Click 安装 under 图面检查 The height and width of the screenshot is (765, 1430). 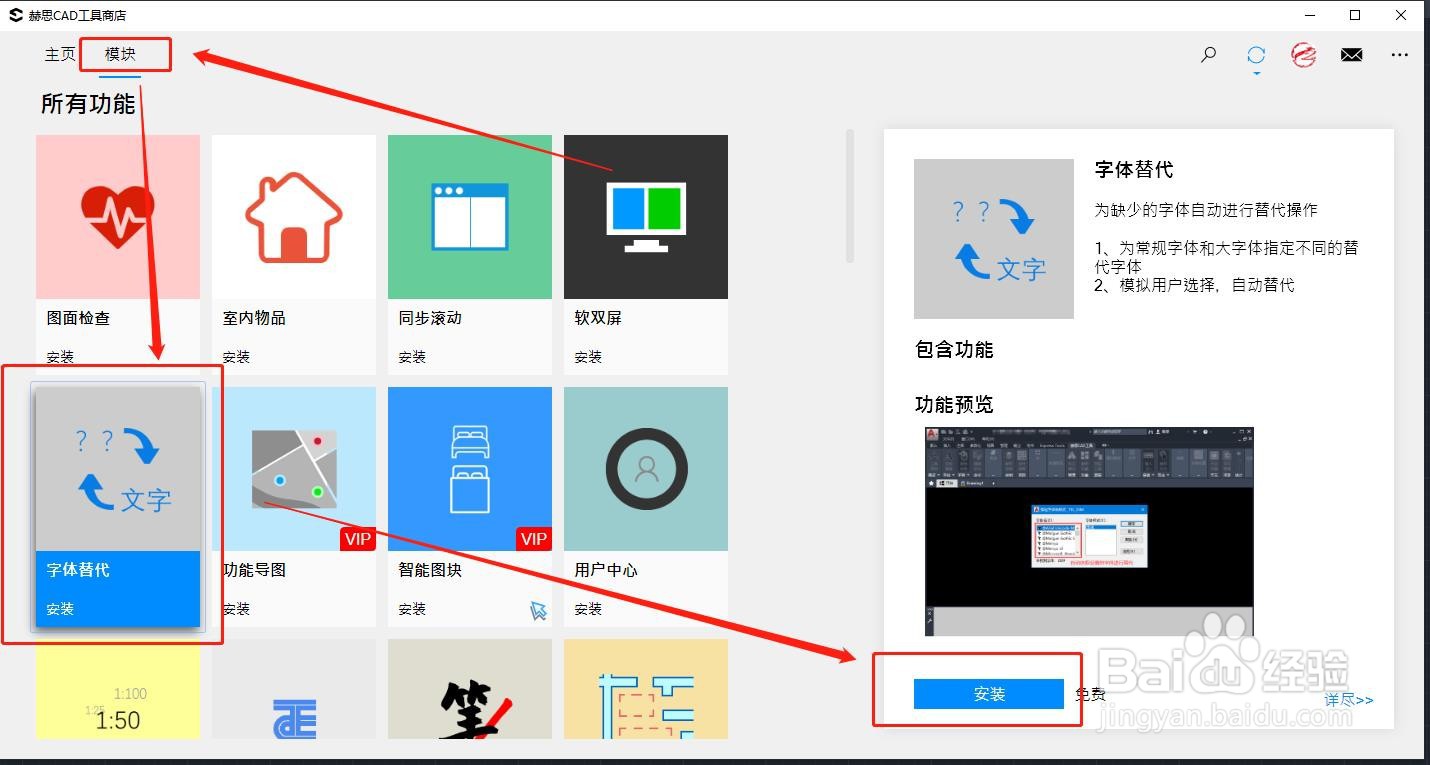pyautogui.click(x=60, y=357)
